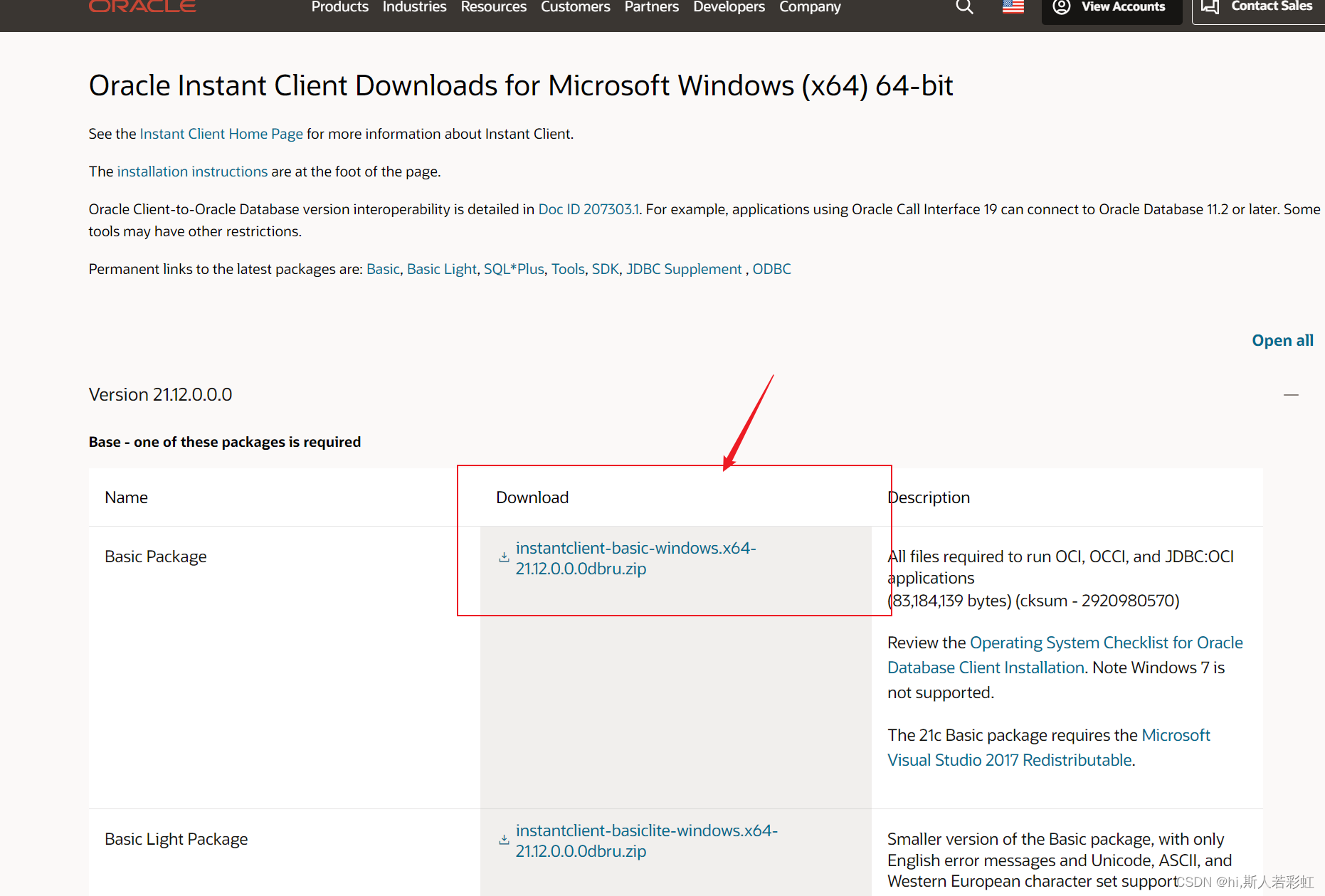Screen dimensions: 1325x896
Task: Click the Name column header
Action: click(x=126, y=497)
